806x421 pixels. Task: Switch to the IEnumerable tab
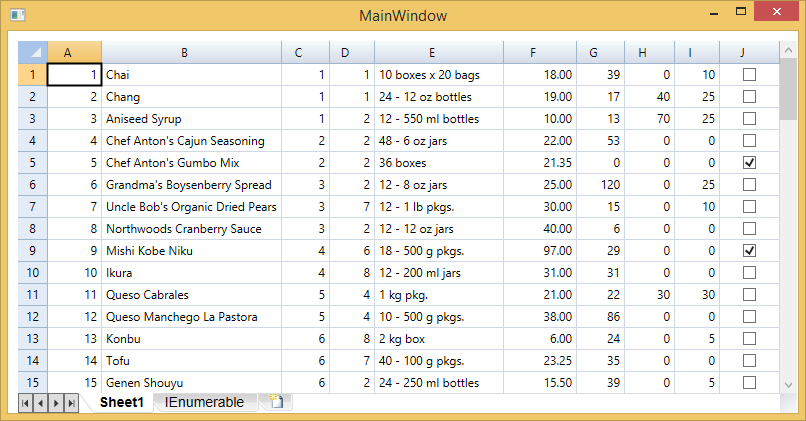(x=204, y=402)
